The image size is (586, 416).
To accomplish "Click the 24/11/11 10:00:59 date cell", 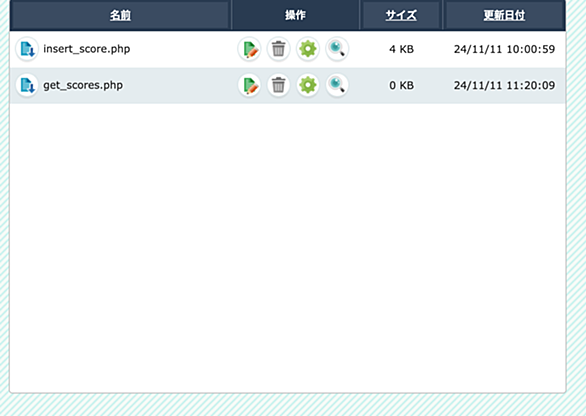I will (504, 49).
